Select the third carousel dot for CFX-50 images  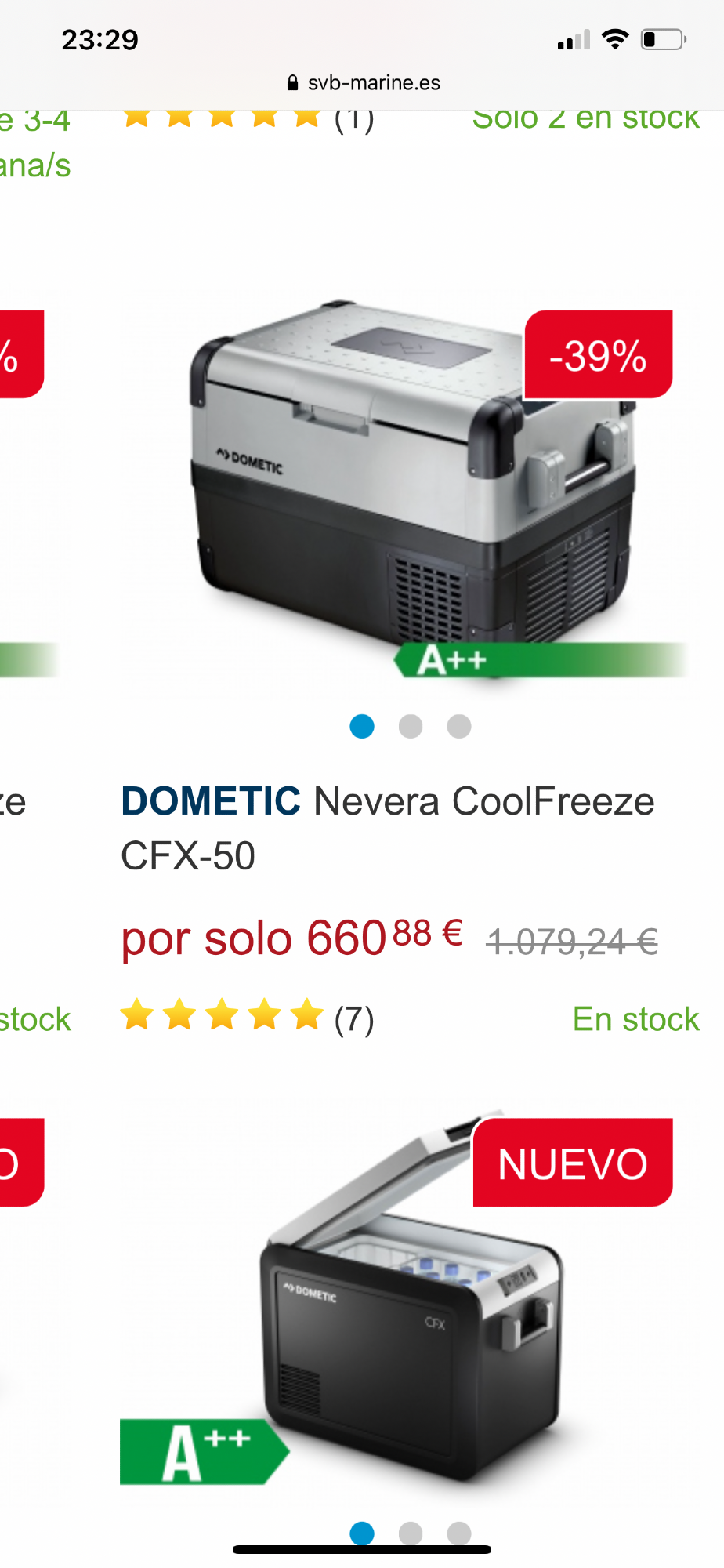(459, 727)
